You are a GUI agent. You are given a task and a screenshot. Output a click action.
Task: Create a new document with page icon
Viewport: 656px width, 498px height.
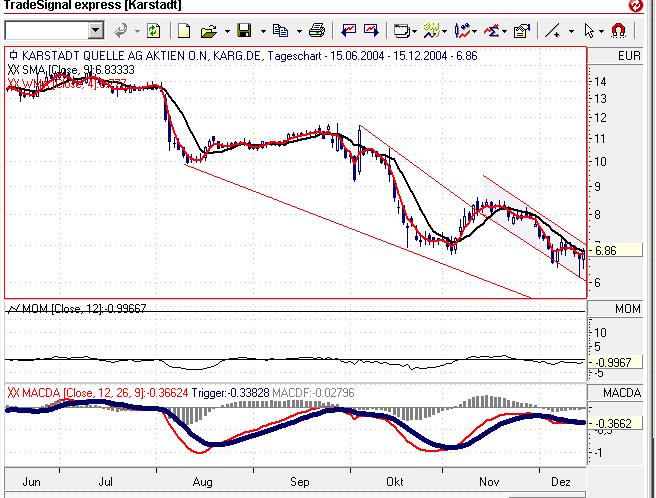click(184, 31)
